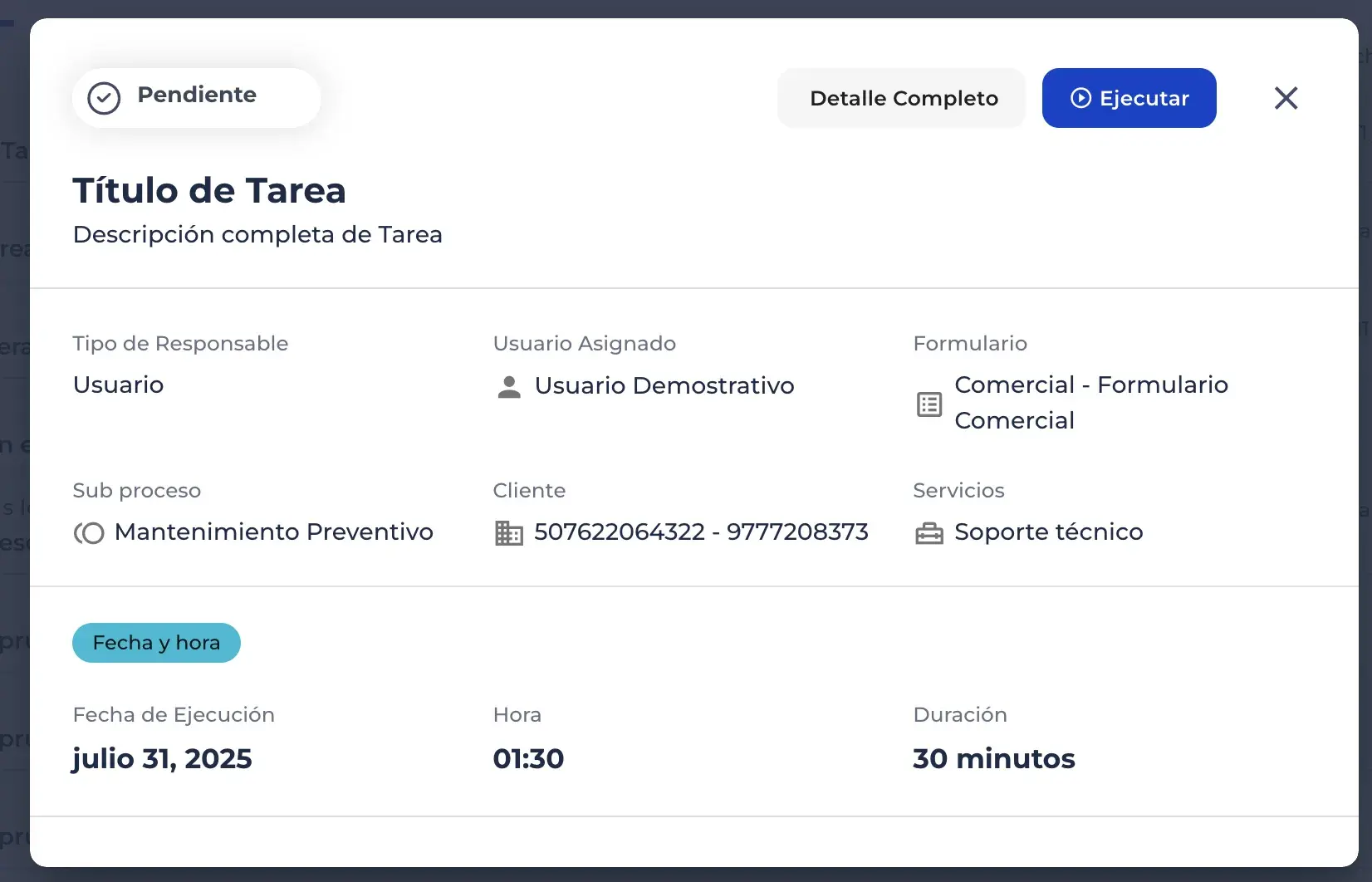Click Mantenimiento Preventivo value
The width and height of the screenshot is (1372, 882).
tap(274, 532)
